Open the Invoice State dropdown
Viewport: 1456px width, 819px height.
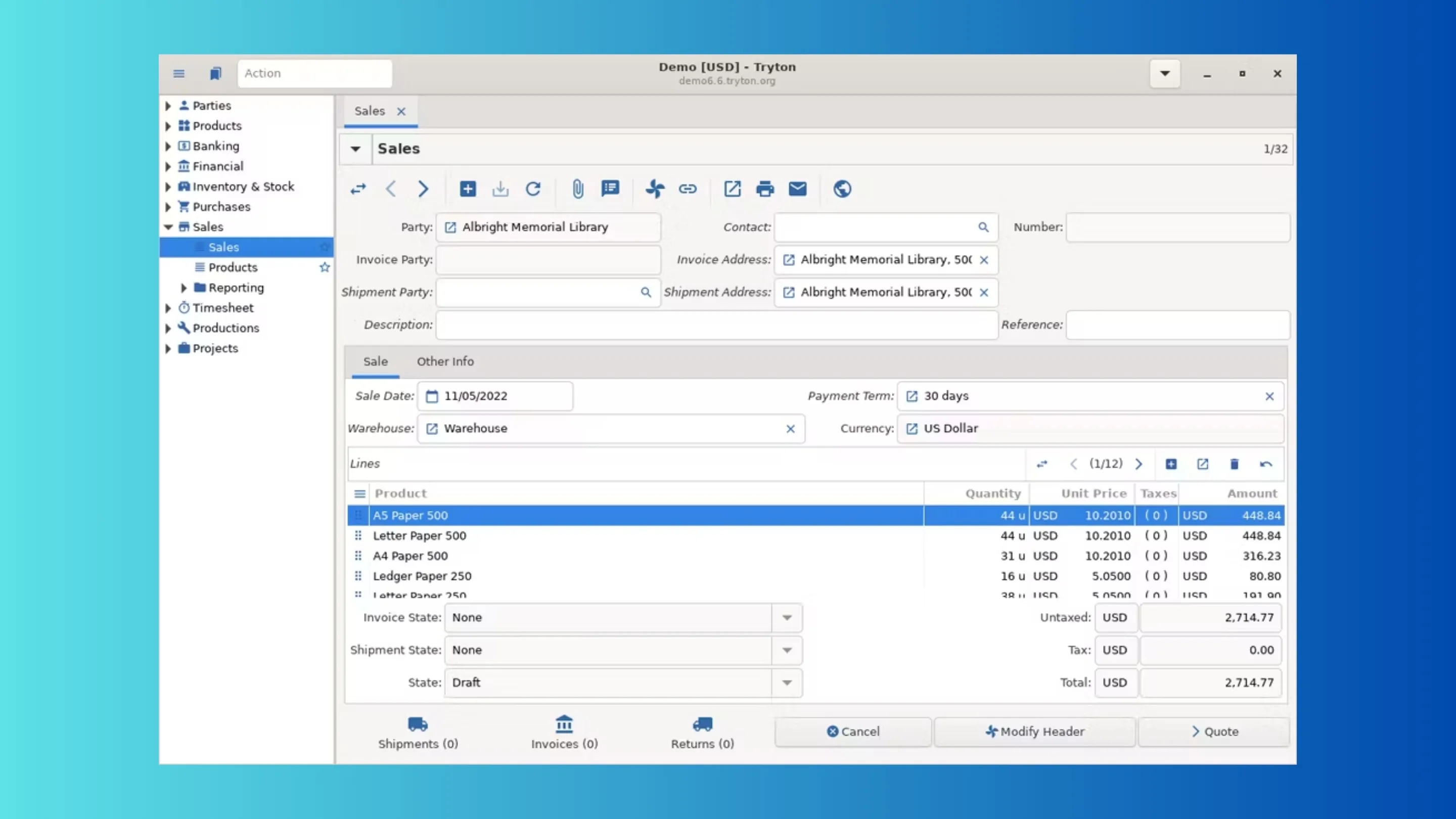[787, 617]
